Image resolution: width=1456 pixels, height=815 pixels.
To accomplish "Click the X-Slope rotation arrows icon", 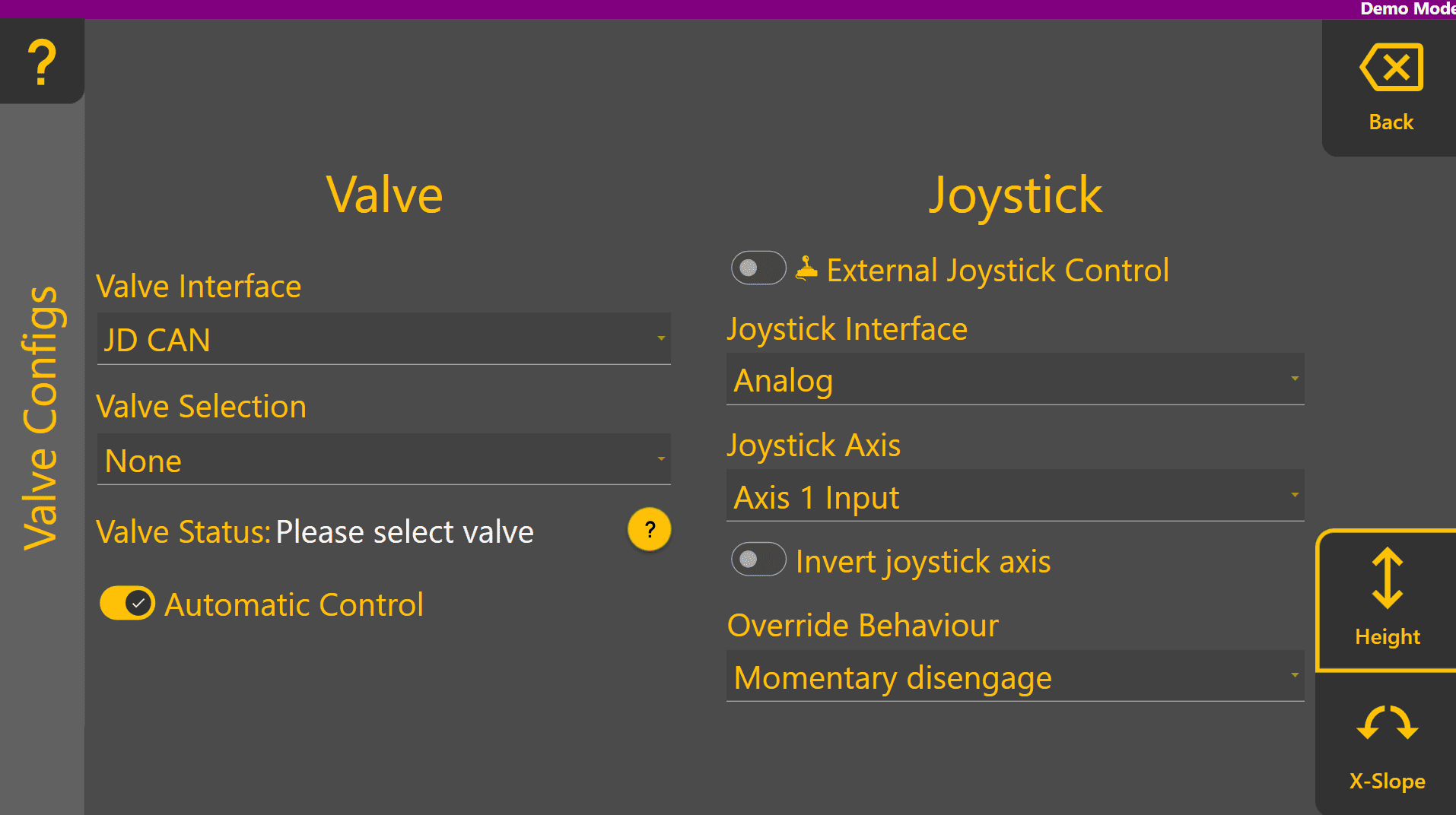I will click(1387, 723).
